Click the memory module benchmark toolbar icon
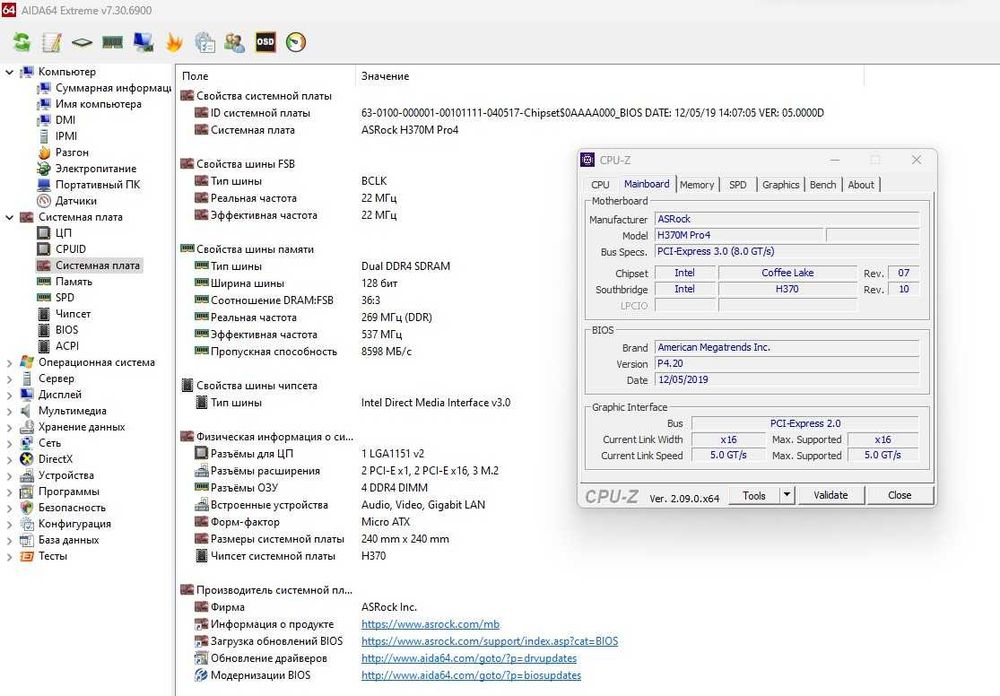 pyautogui.click(x=113, y=42)
